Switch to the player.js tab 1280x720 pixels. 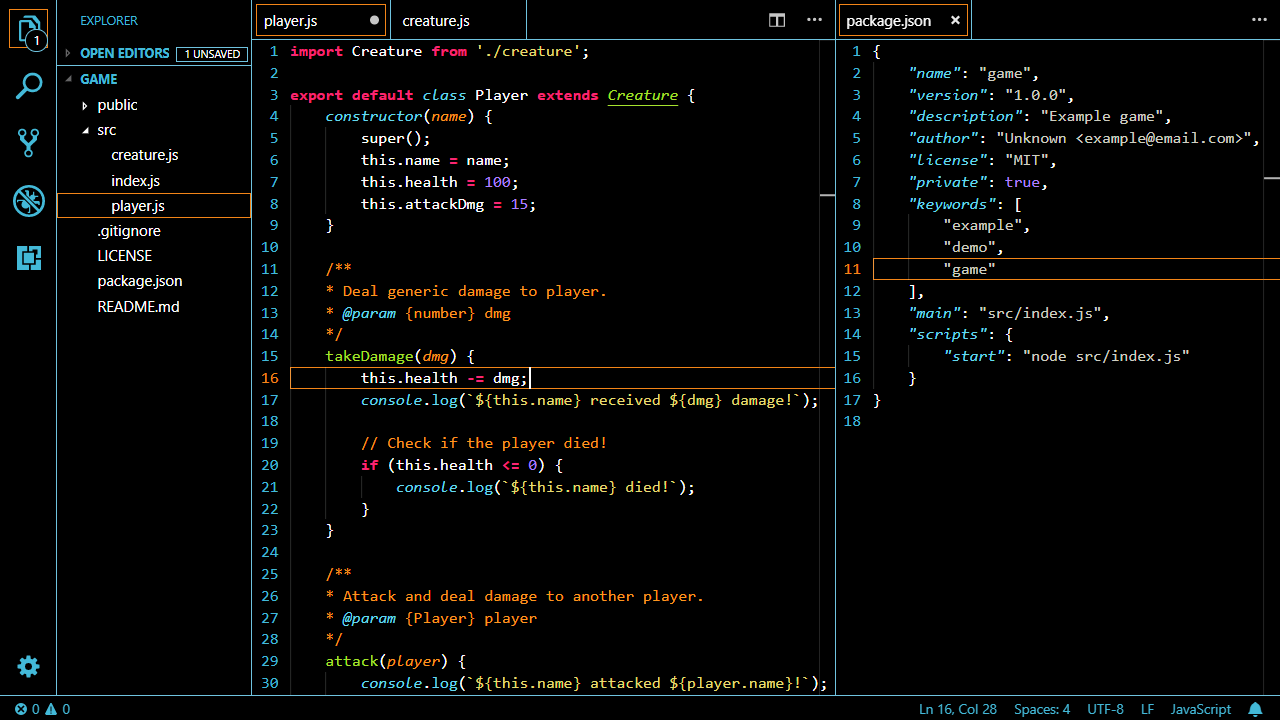point(320,20)
